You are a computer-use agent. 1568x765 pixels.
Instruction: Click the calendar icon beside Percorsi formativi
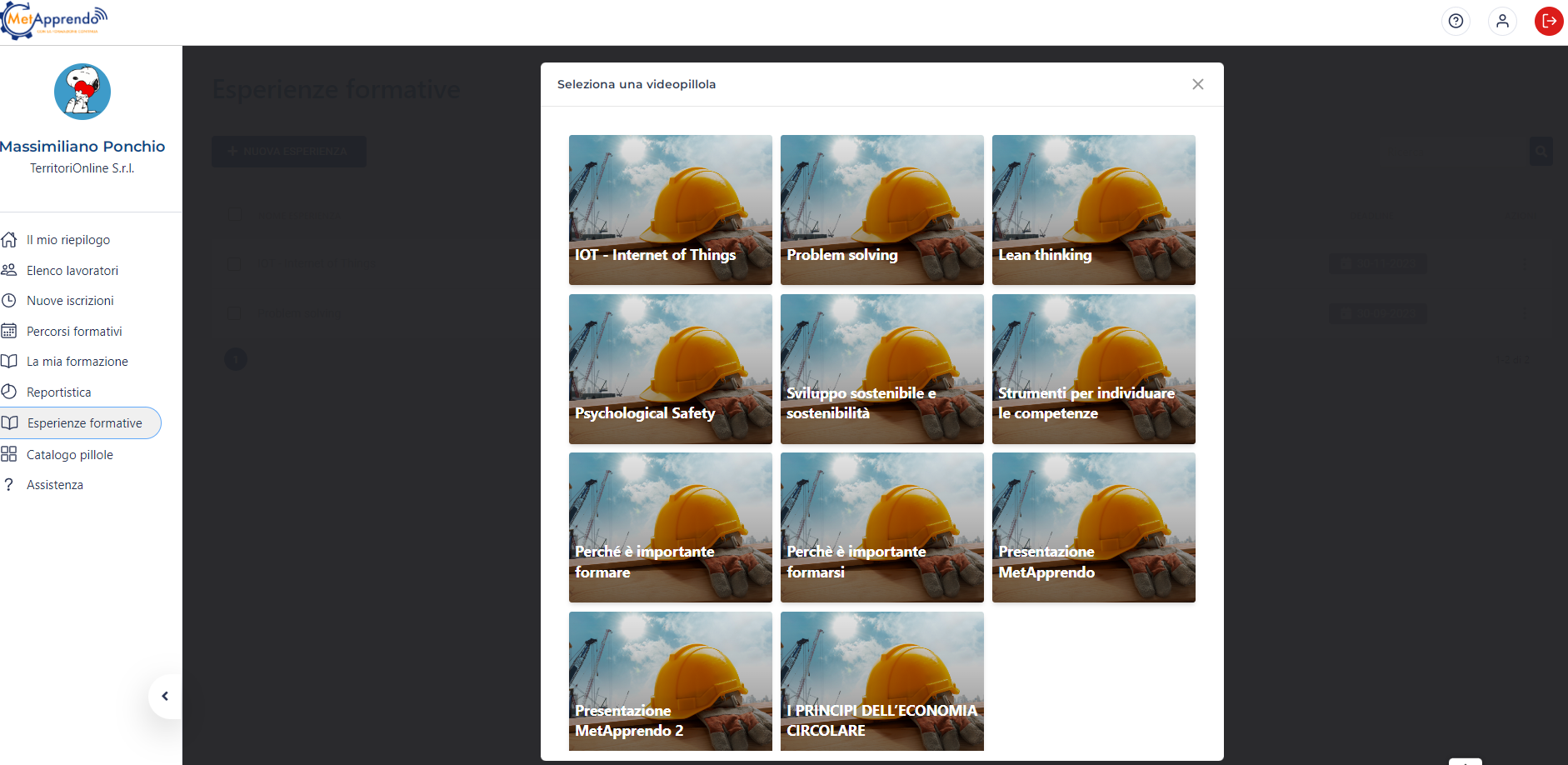click(x=9, y=331)
